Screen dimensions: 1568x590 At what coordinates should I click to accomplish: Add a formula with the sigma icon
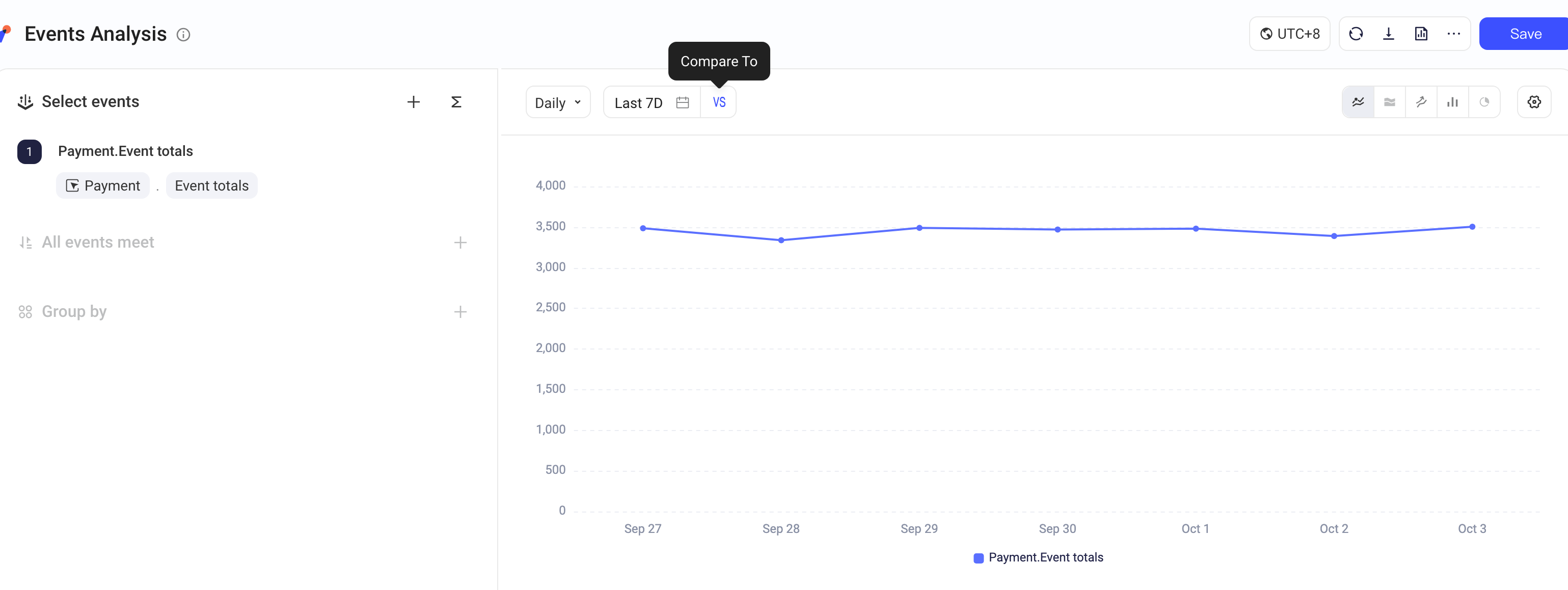[456, 102]
